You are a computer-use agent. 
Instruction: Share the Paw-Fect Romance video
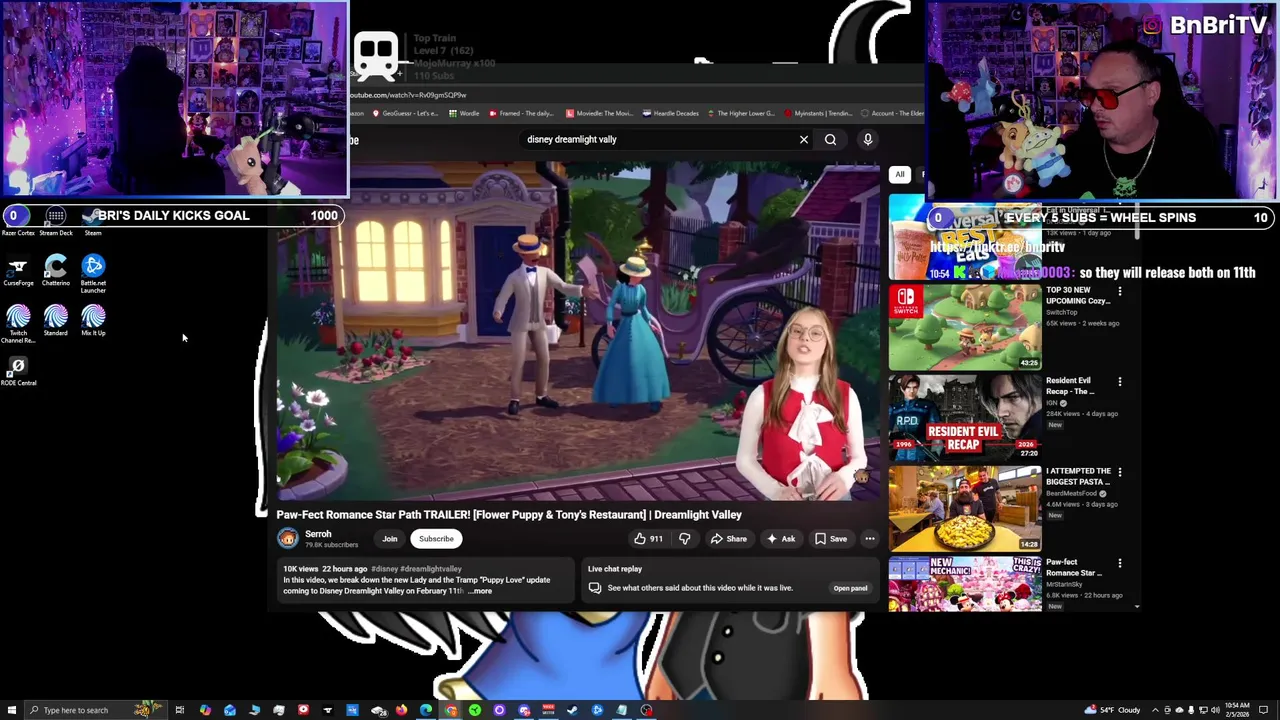coord(729,539)
